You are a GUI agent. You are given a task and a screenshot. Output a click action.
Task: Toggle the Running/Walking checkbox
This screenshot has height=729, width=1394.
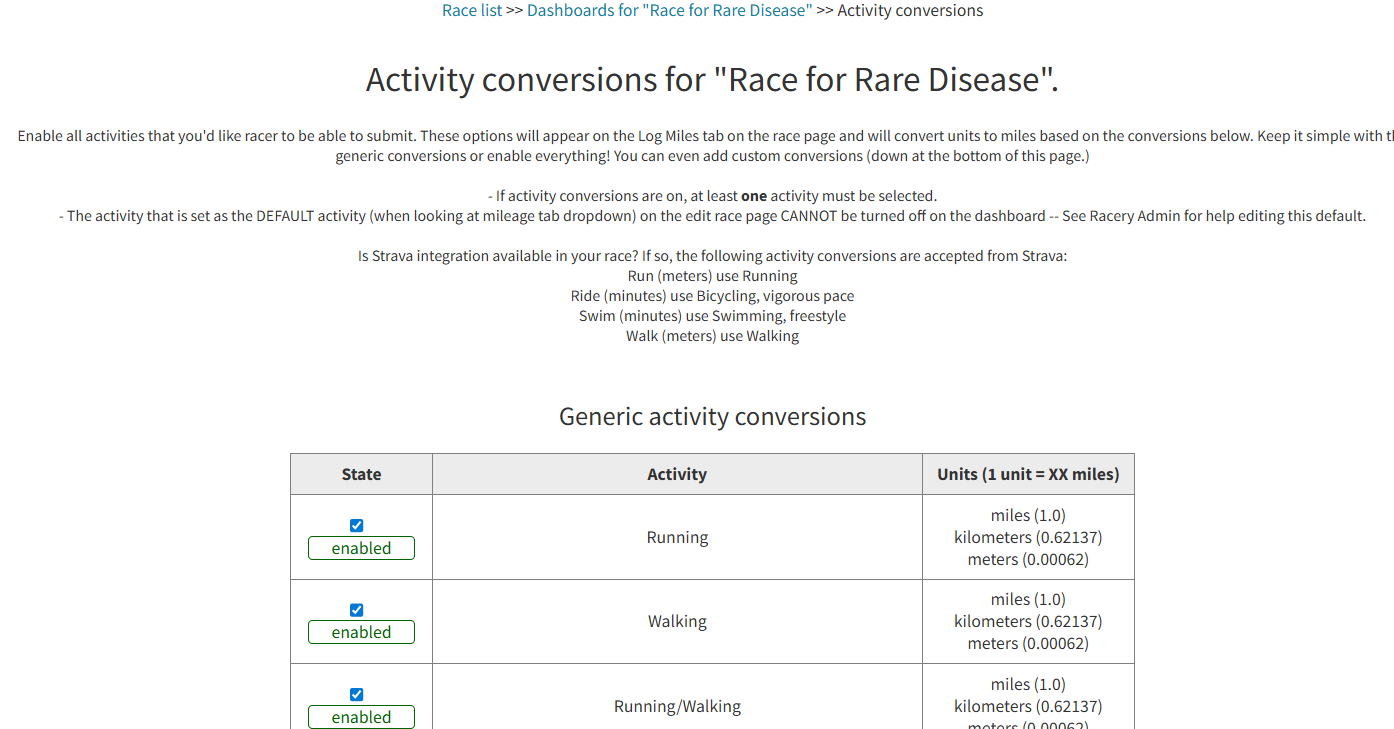tap(356, 693)
